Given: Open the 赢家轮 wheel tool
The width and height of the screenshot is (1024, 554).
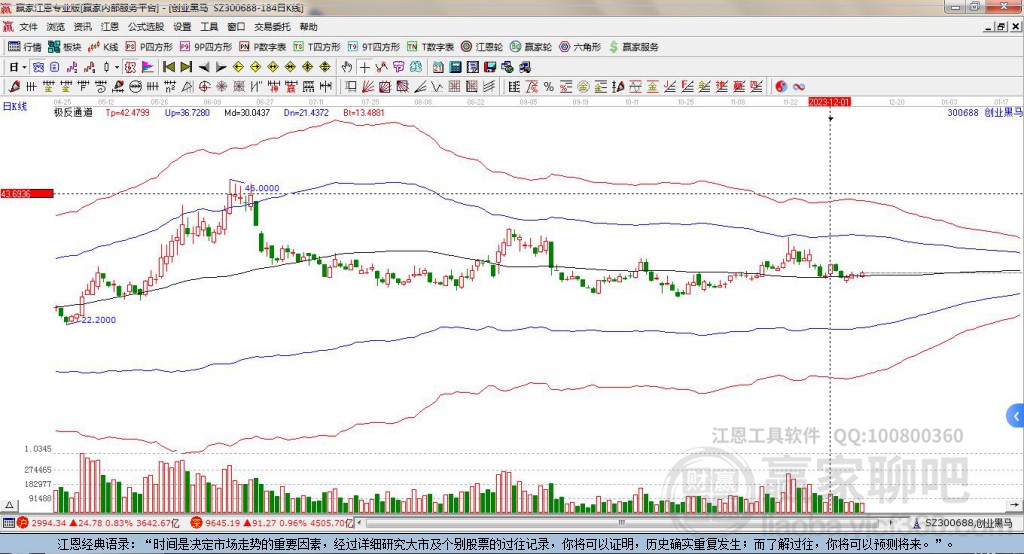Looking at the screenshot, I should coord(531,47).
